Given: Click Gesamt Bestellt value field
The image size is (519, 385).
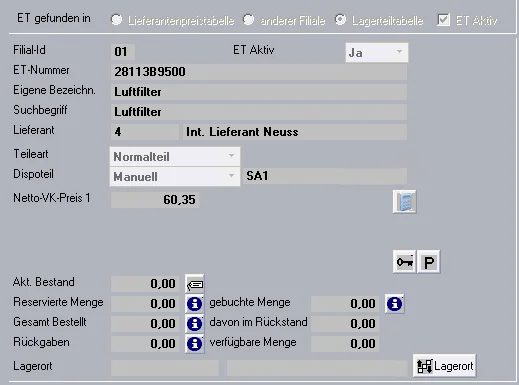Looking at the screenshot, I should point(145,324).
